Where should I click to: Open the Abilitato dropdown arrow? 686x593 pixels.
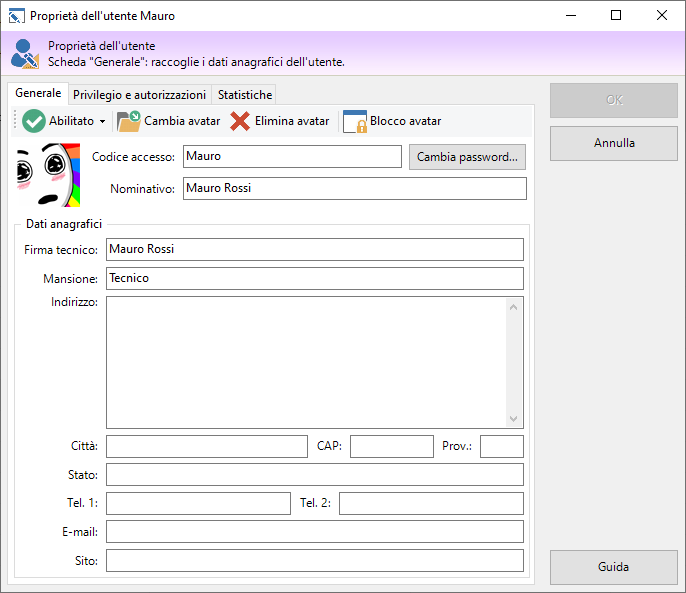(x=102, y=122)
